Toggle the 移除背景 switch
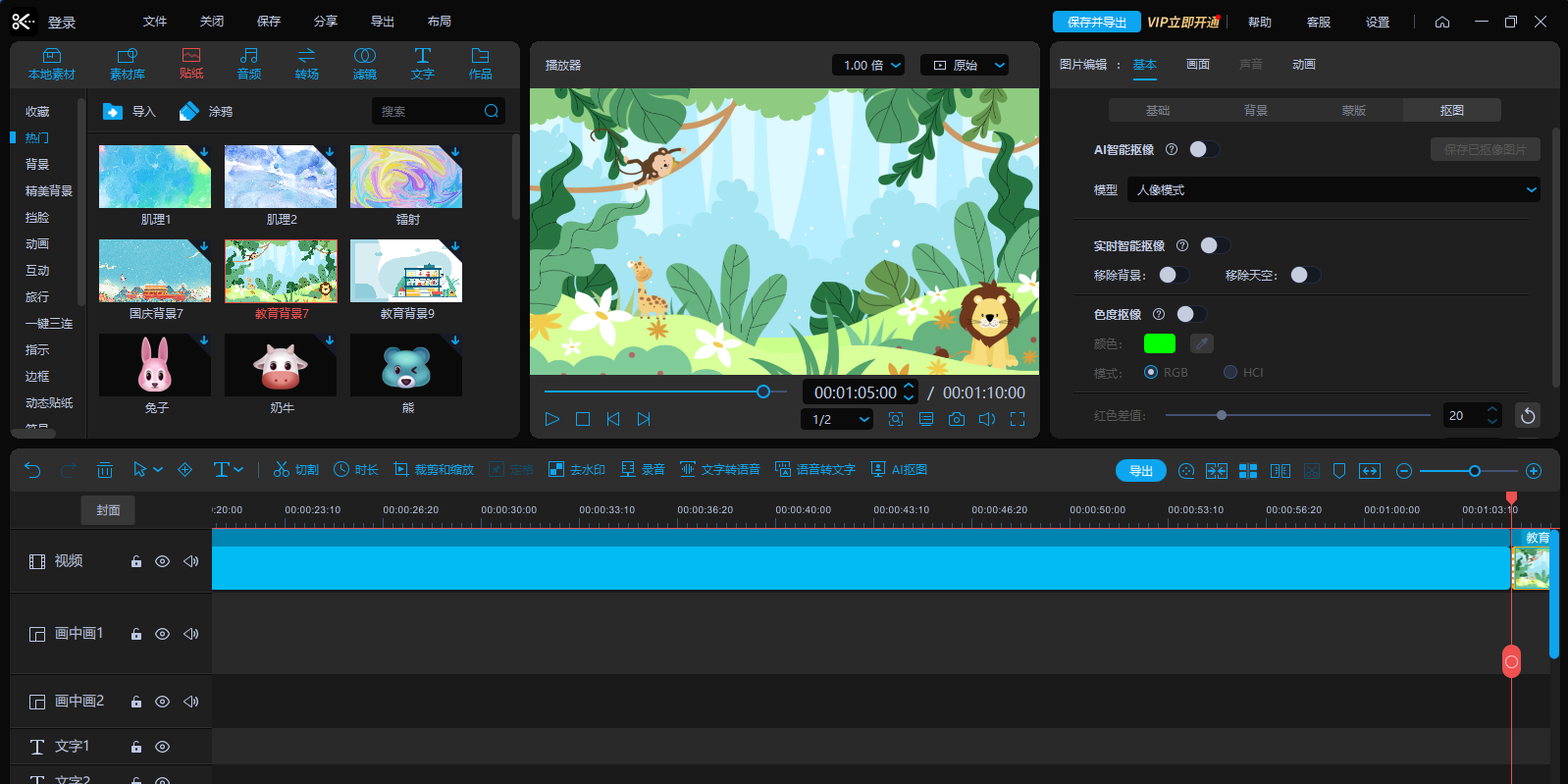This screenshot has height=784, width=1568. point(1174,275)
